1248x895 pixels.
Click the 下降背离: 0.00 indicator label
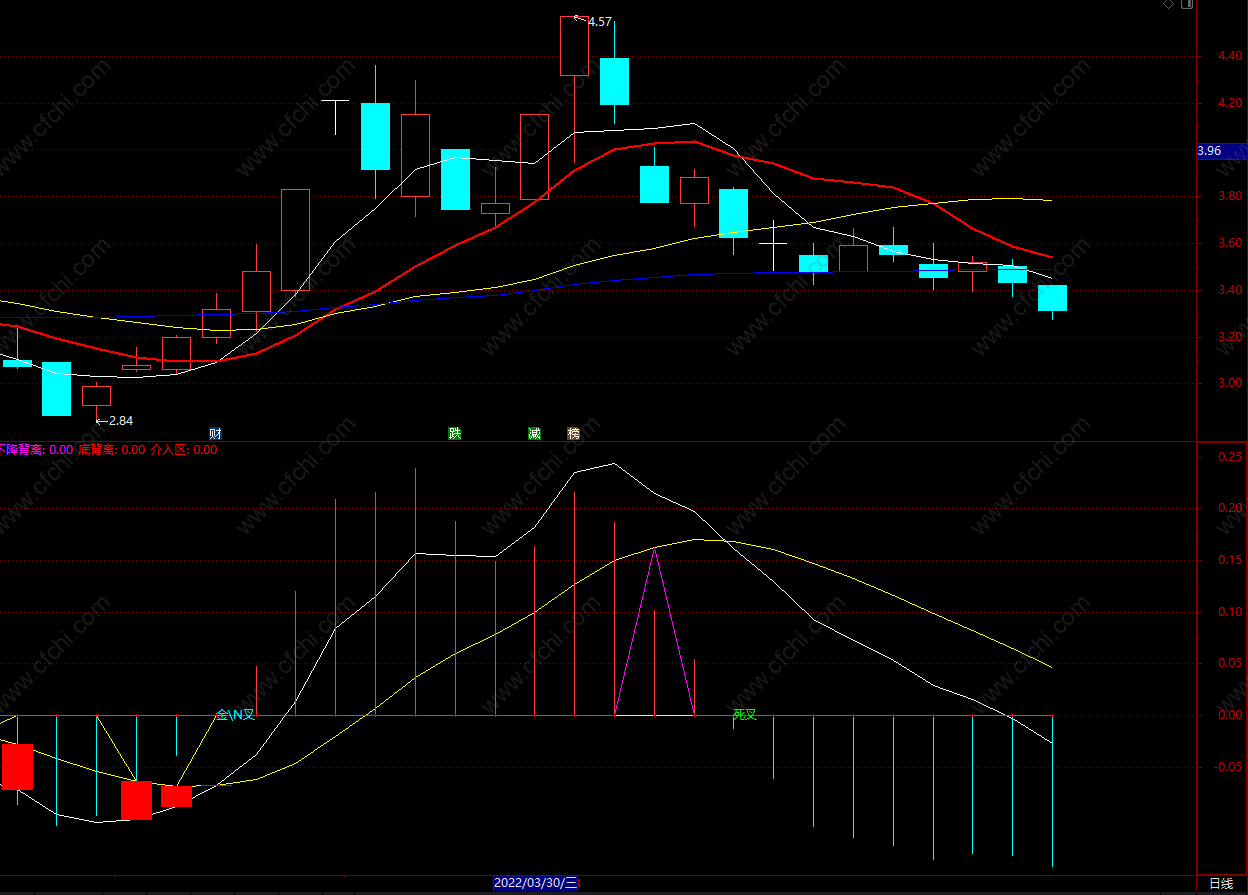pyautogui.click(x=36, y=450)
